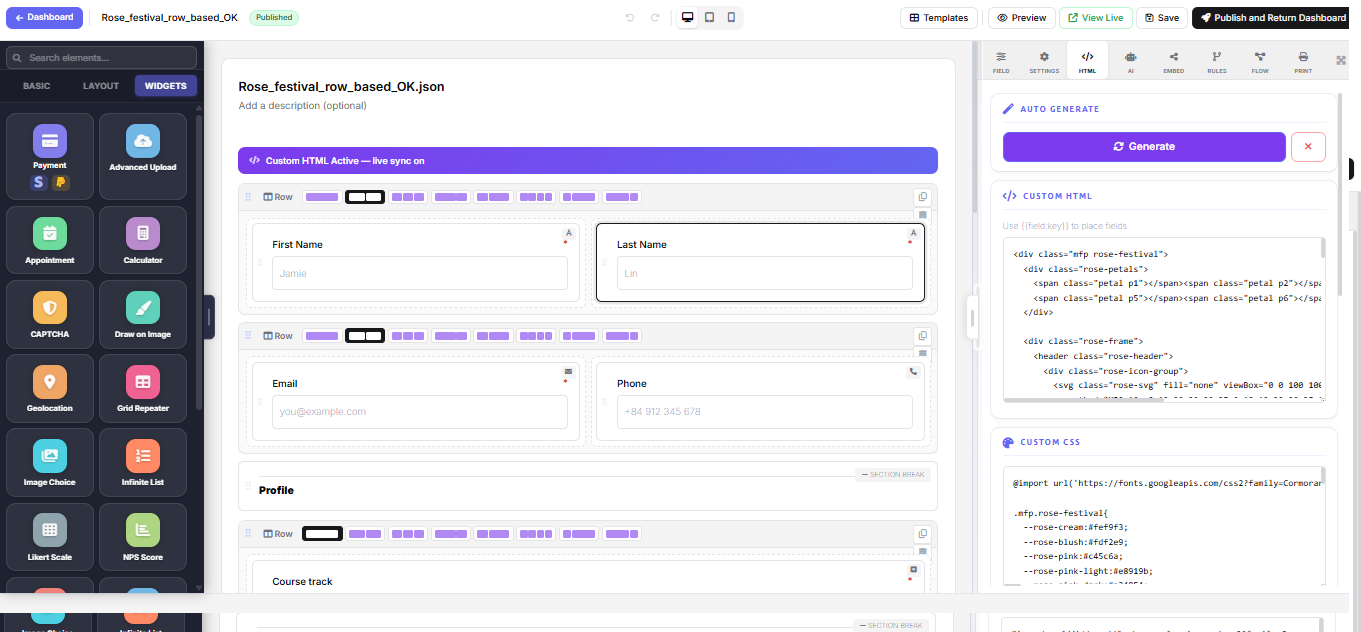Open the EMBED tab
This screenshot has width=1361, height=632.
(1173, 62)
